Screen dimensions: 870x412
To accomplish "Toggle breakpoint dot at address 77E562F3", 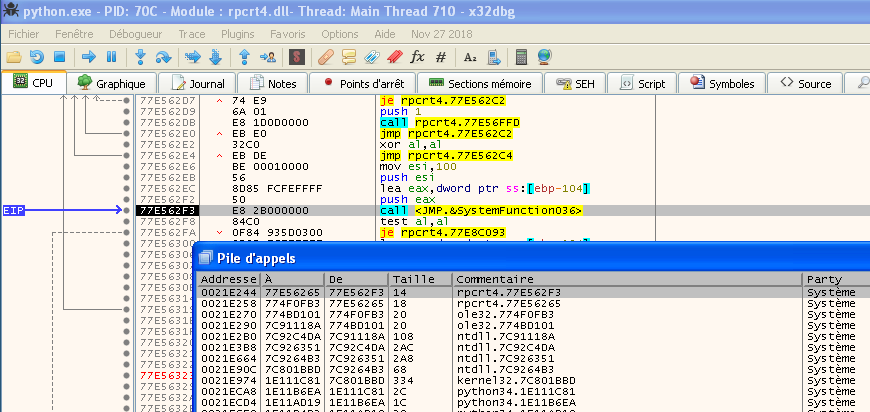I will tap(127, 210).
